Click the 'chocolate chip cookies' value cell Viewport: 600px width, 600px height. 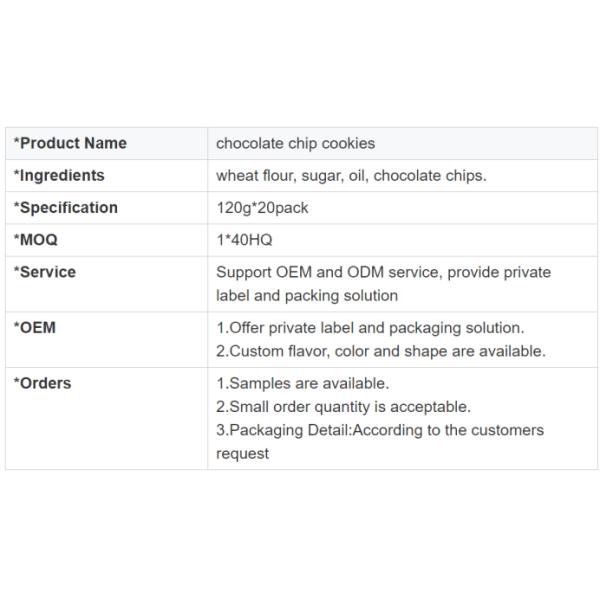pos(296,143)
